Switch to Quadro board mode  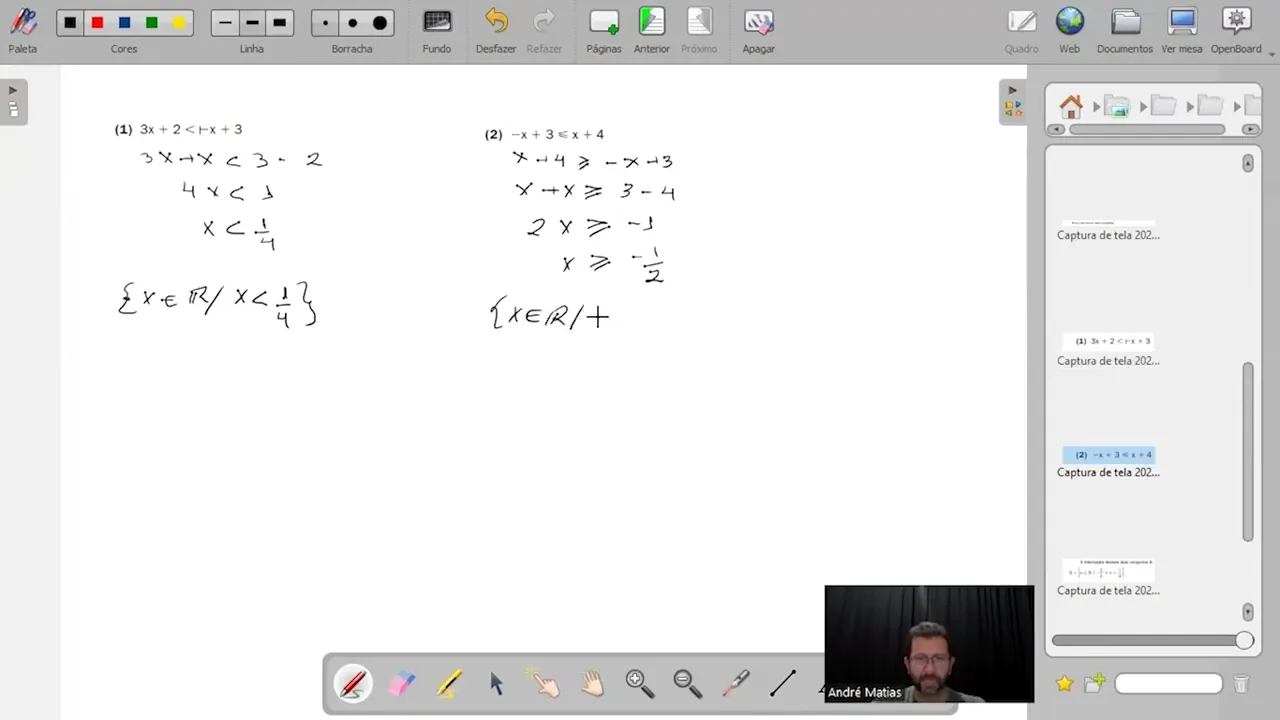point(1022,30)
